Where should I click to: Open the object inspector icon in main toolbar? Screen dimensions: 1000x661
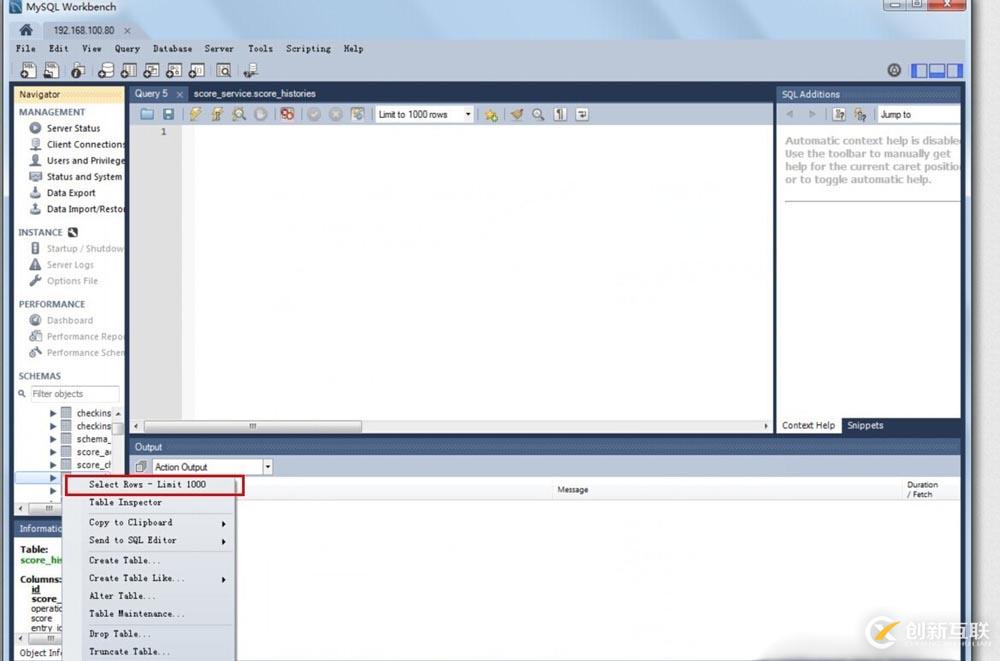tap(78, 70)
